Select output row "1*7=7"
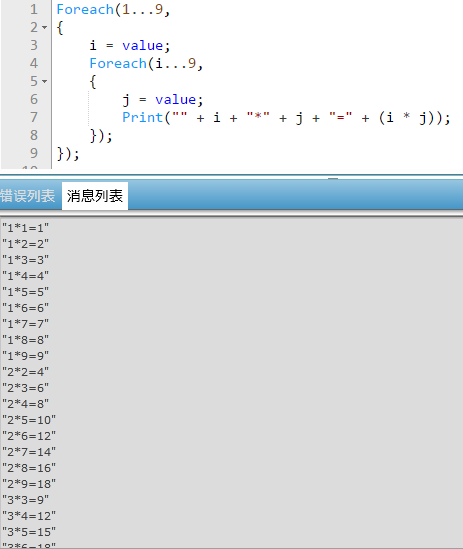This screenshot has width=463, height=549. 26,324
